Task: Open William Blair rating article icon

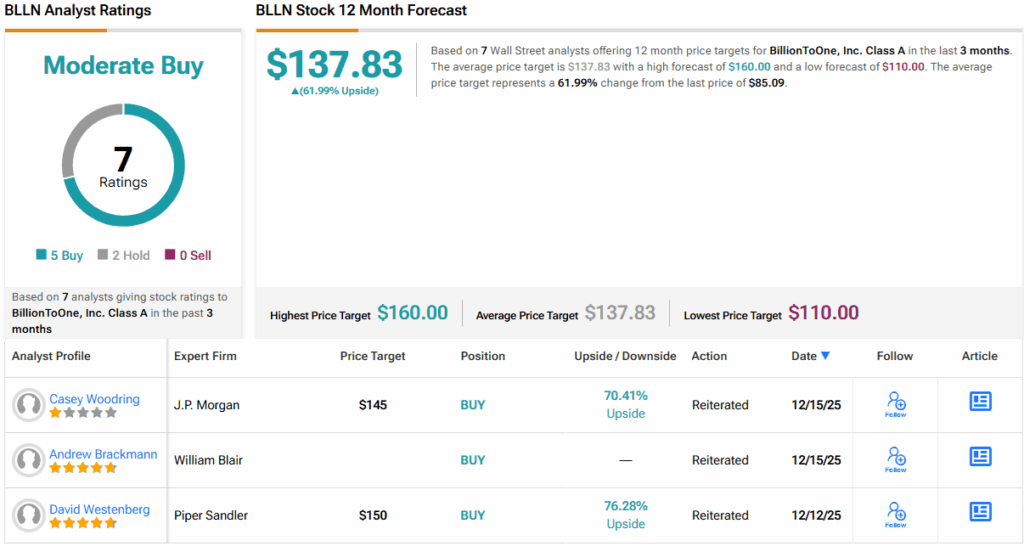Action: [980, 457]
